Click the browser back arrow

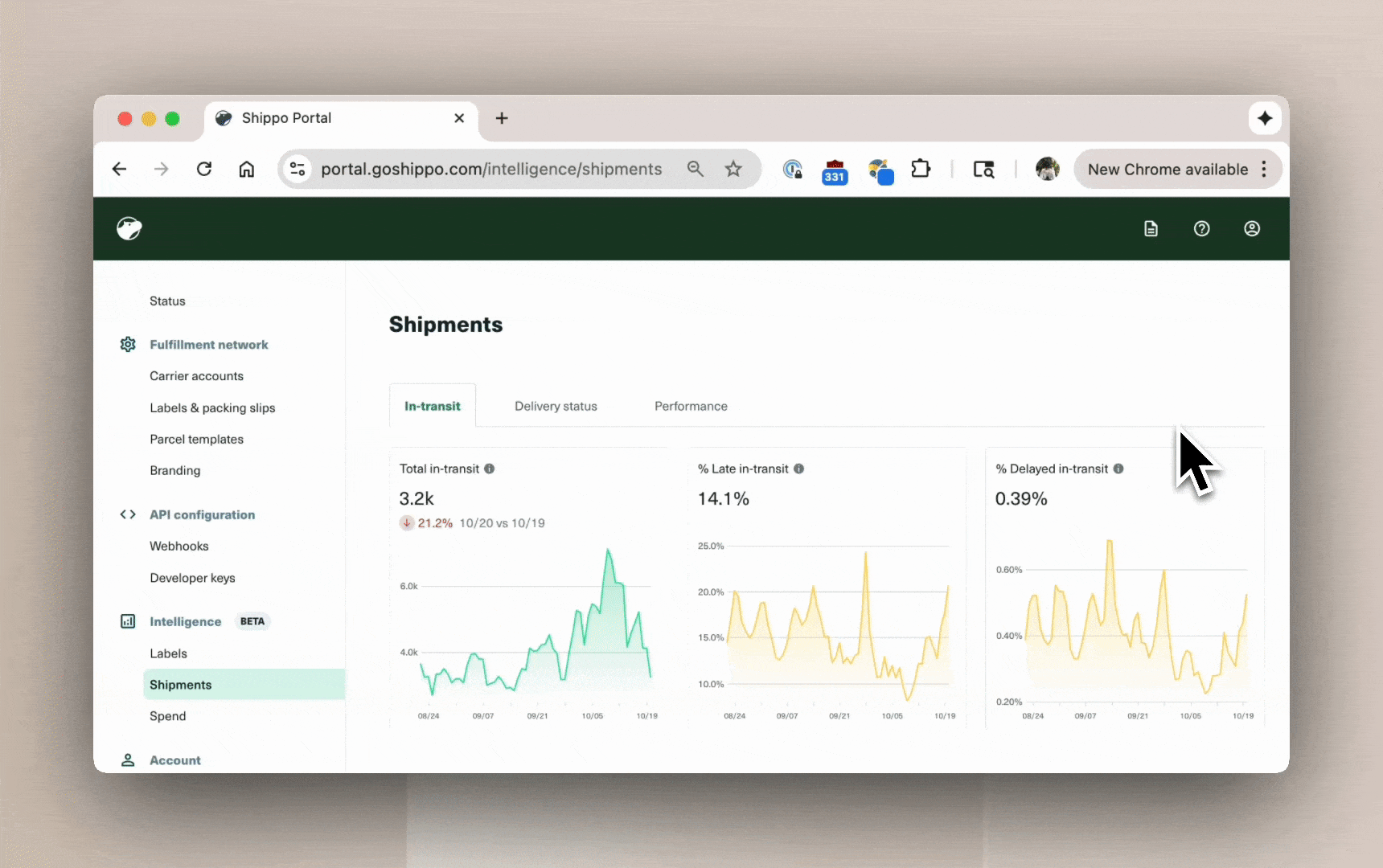click(119, 169)
